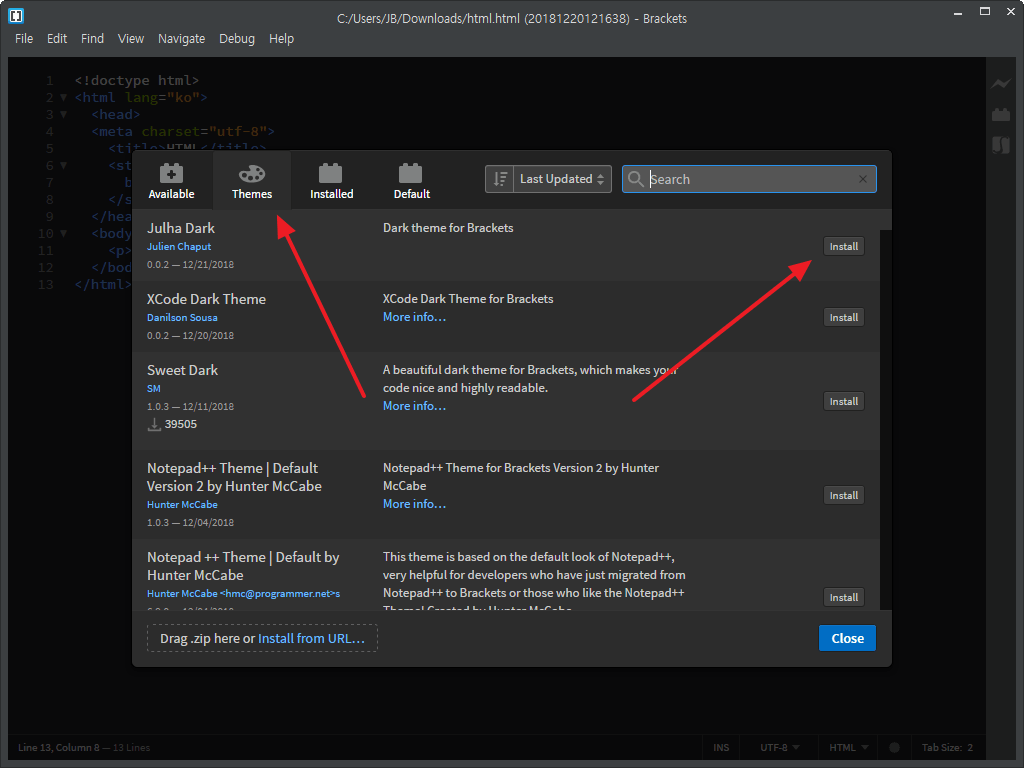The height and width of the screenshot is (768, 1024).
Task: Click the extension list scrollbar
Action: click(x=886, y=419)
